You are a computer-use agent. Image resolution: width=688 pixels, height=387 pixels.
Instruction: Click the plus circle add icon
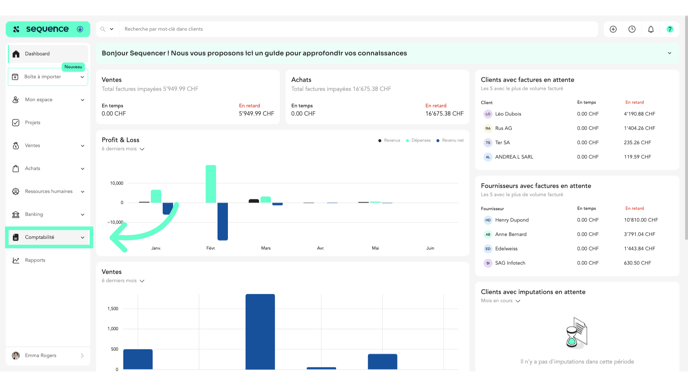(613, 29)
